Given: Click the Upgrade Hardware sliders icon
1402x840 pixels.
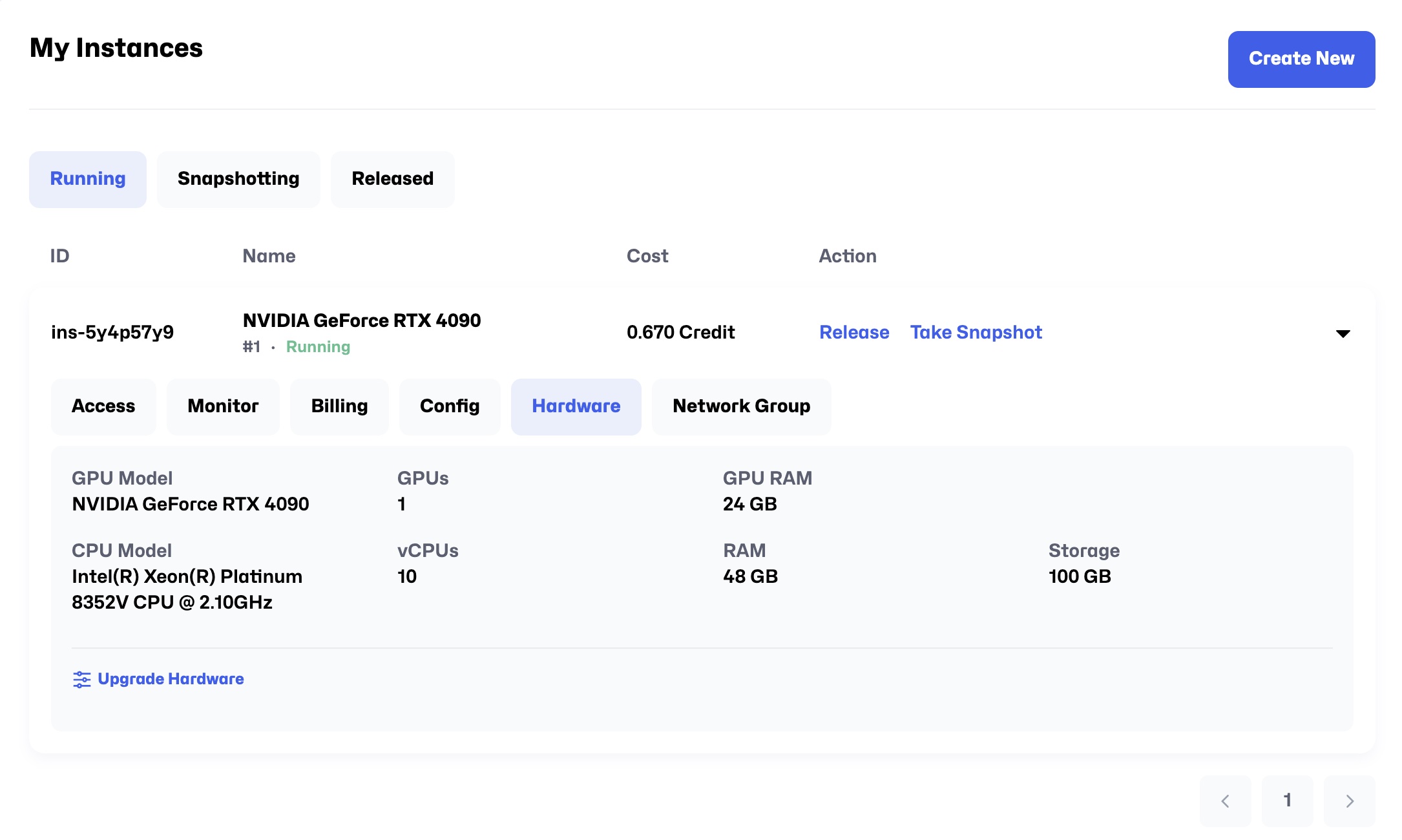Looking at the screenshot, I should pos(81,679).
